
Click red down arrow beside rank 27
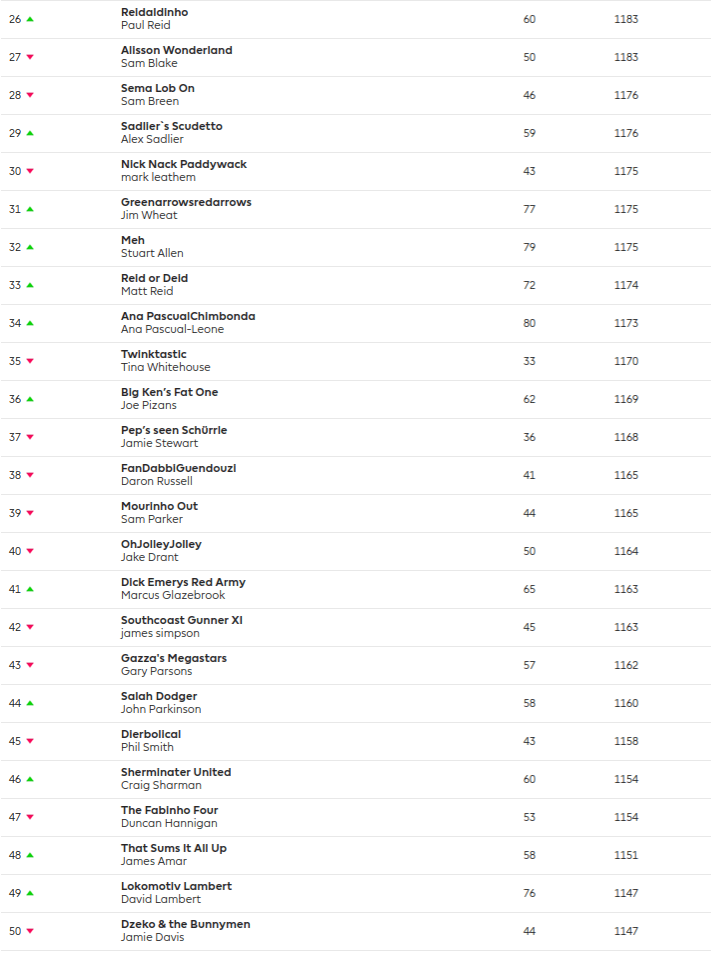pos(30,57)
